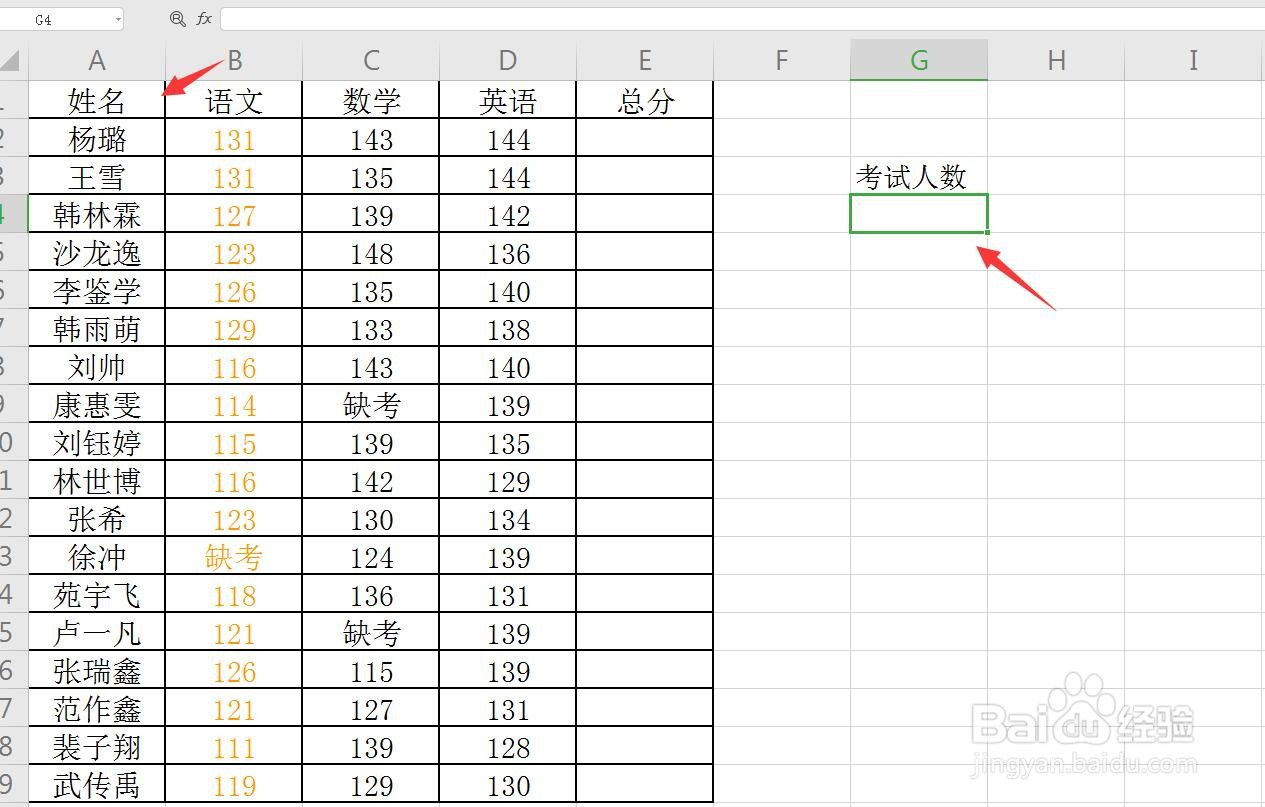Click 徐冲's 语文 cell showing 缺考
This screenshot has height=807, width=1265.
[234, 556]
